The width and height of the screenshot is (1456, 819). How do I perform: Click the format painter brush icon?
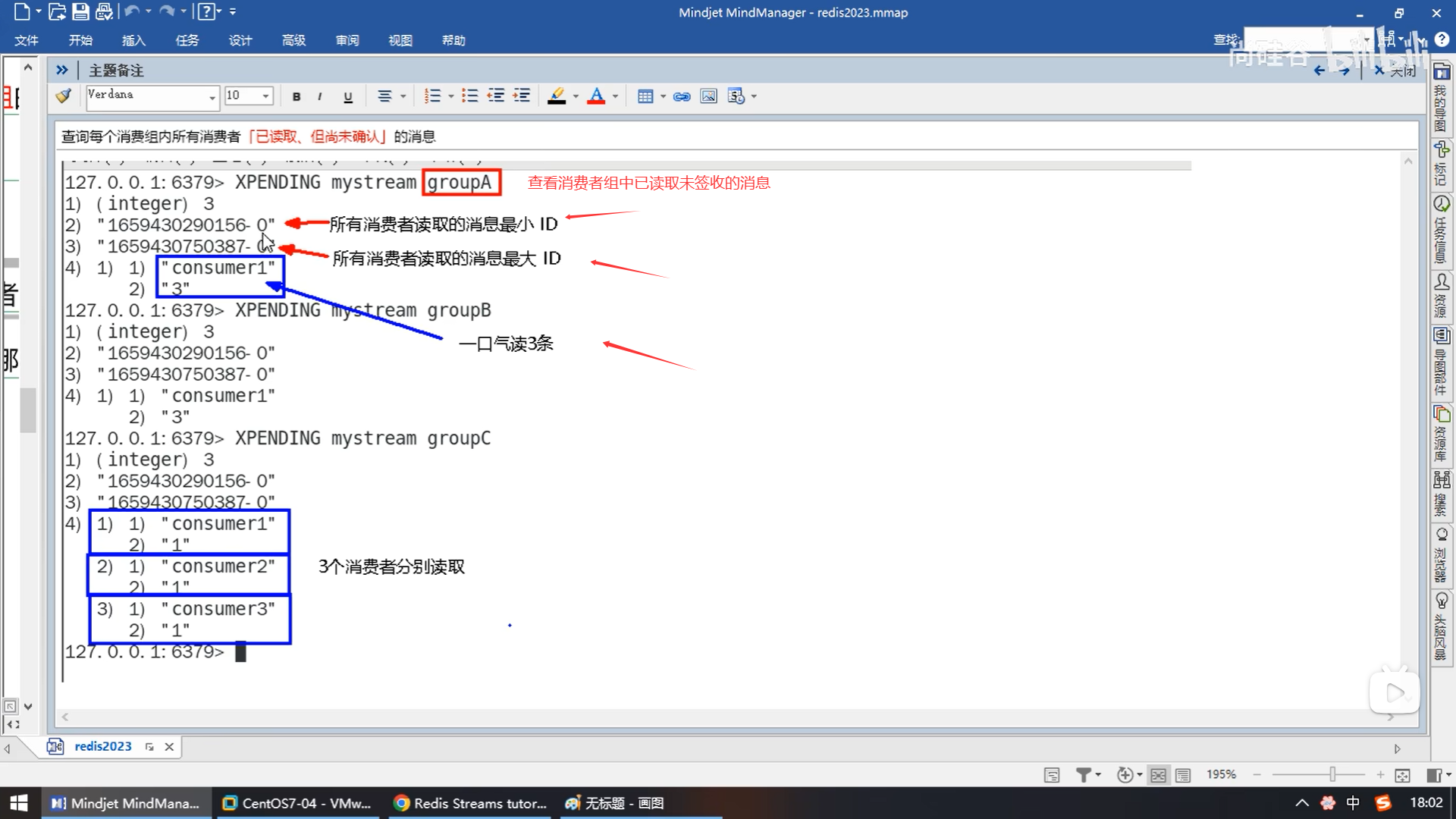(x=64, y=96)
